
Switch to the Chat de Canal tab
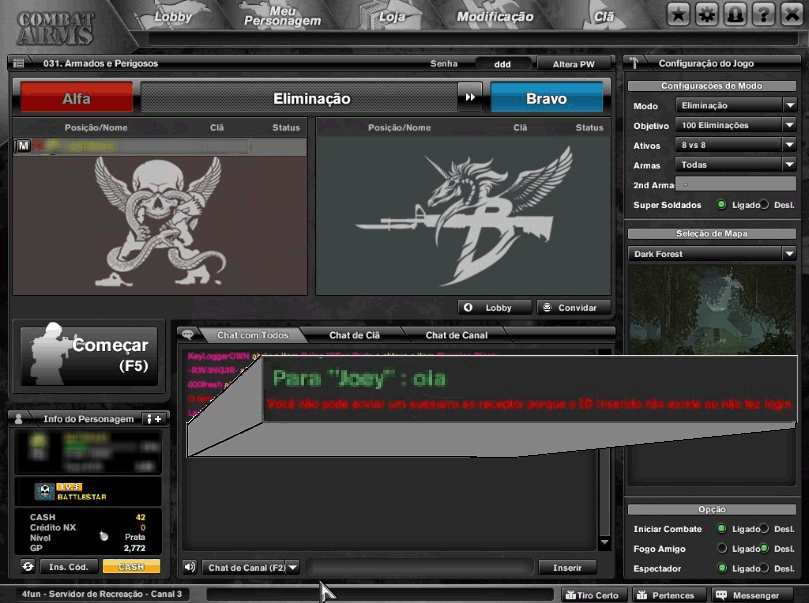[x=457, y=335]
